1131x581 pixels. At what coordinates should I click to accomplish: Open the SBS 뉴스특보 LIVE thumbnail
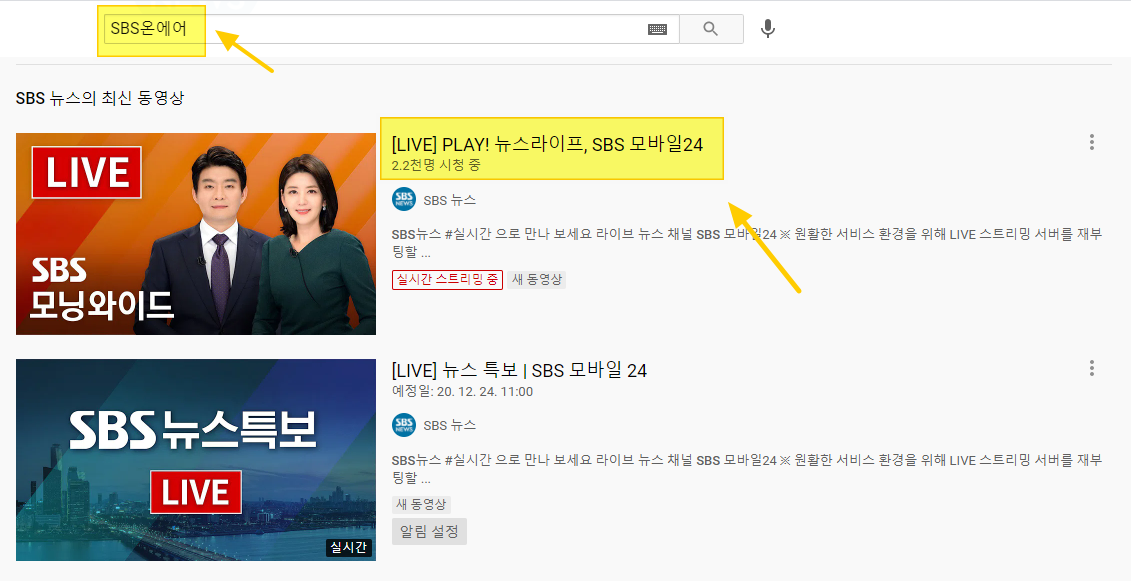point(196,460)
